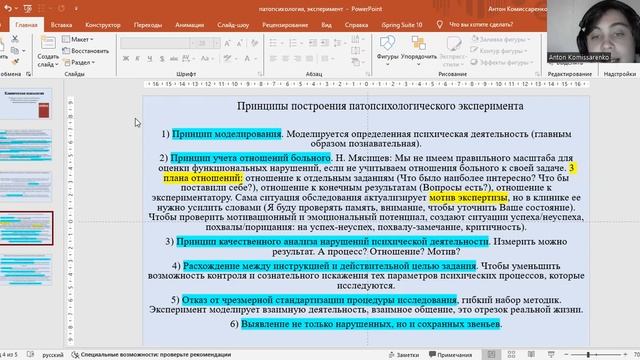Click zoom out minus icon
The width and height of the screenshot is (640, 360).
[x=566, y=354]
